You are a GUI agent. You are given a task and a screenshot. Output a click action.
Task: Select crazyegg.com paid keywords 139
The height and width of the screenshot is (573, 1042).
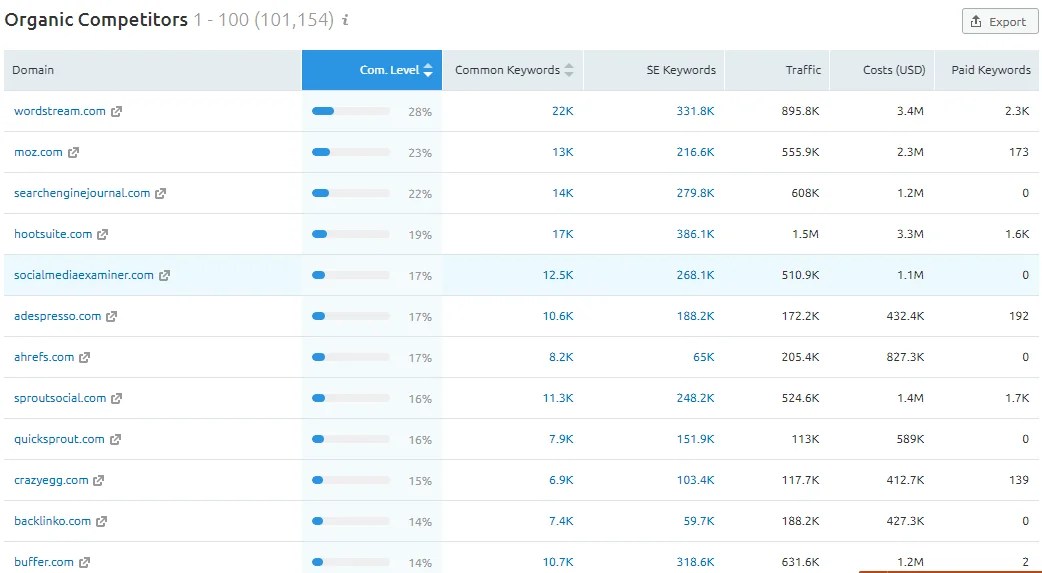click(1019, 480)
